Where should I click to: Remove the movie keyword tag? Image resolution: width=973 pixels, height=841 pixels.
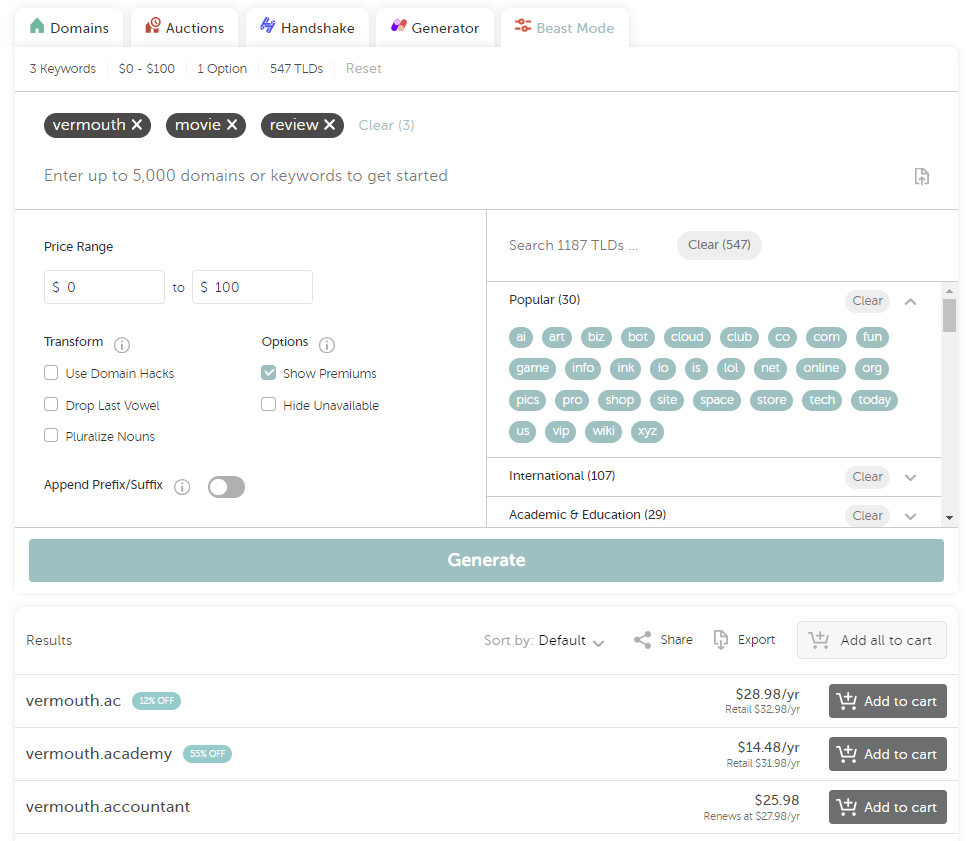point(232,125)
